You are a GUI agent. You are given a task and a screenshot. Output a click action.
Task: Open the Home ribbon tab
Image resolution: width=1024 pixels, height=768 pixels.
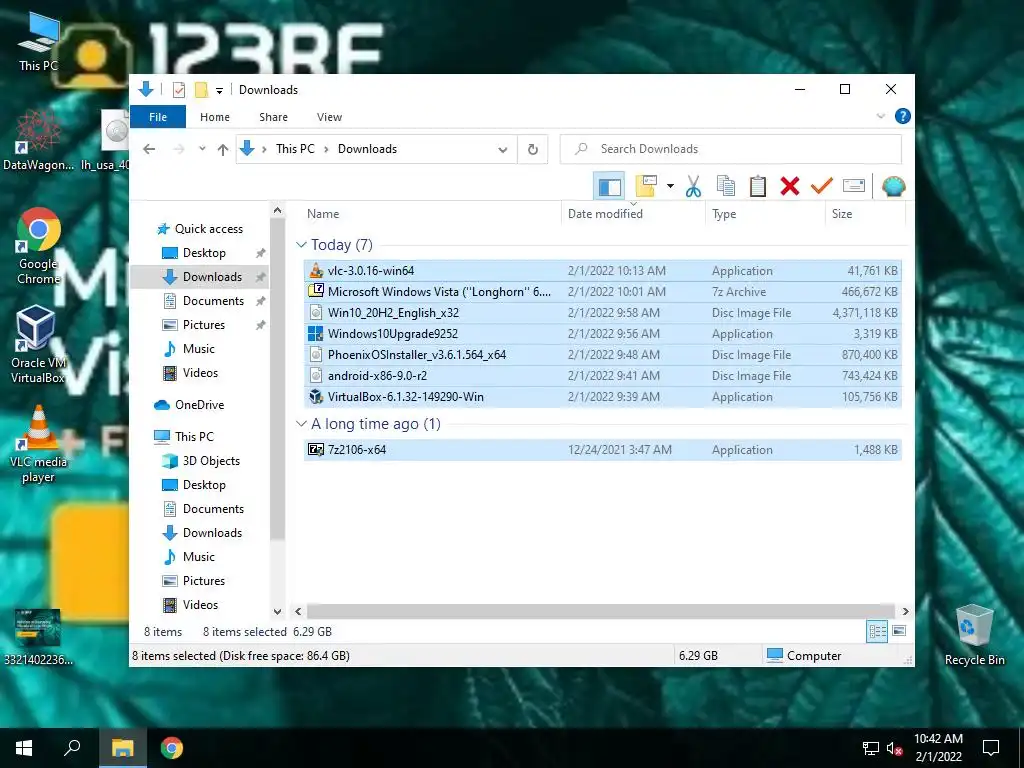pos(215,117)
